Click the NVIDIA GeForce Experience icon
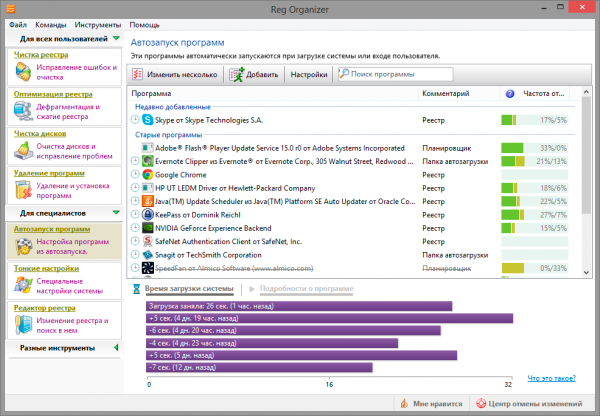 (x=148, y=228)
